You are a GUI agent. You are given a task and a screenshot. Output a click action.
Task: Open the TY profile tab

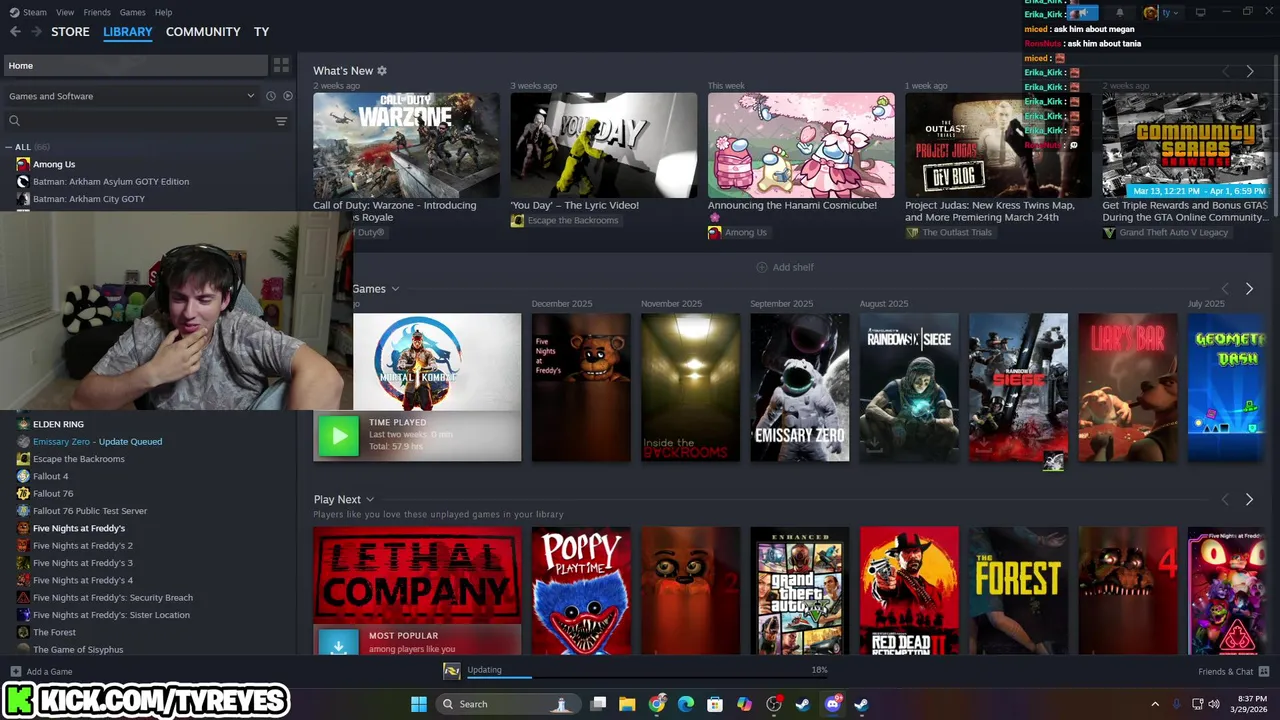(261, 32)
